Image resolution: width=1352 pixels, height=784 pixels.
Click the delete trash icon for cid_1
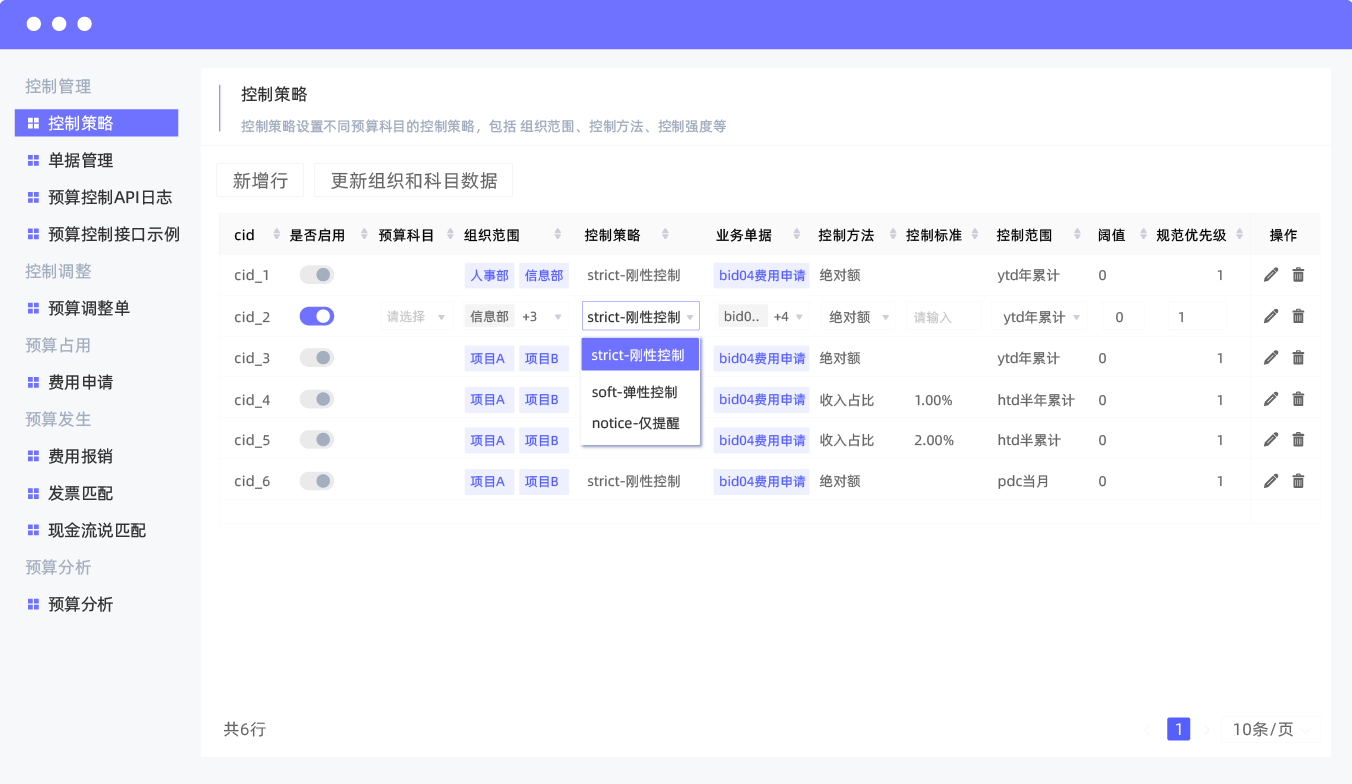[x=1298, y=275]
